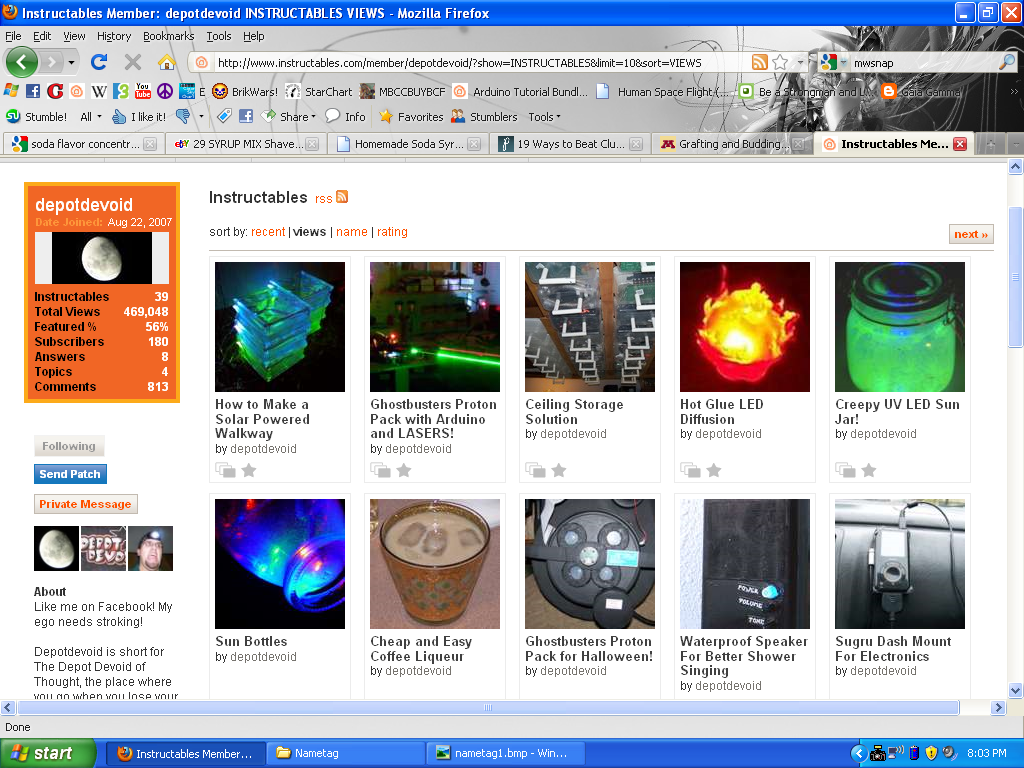The width and height of the screenshot is (1024, 768).
Task: Open the Hot Glue LED Diffusion thumbnail
Action: [744, 327]
